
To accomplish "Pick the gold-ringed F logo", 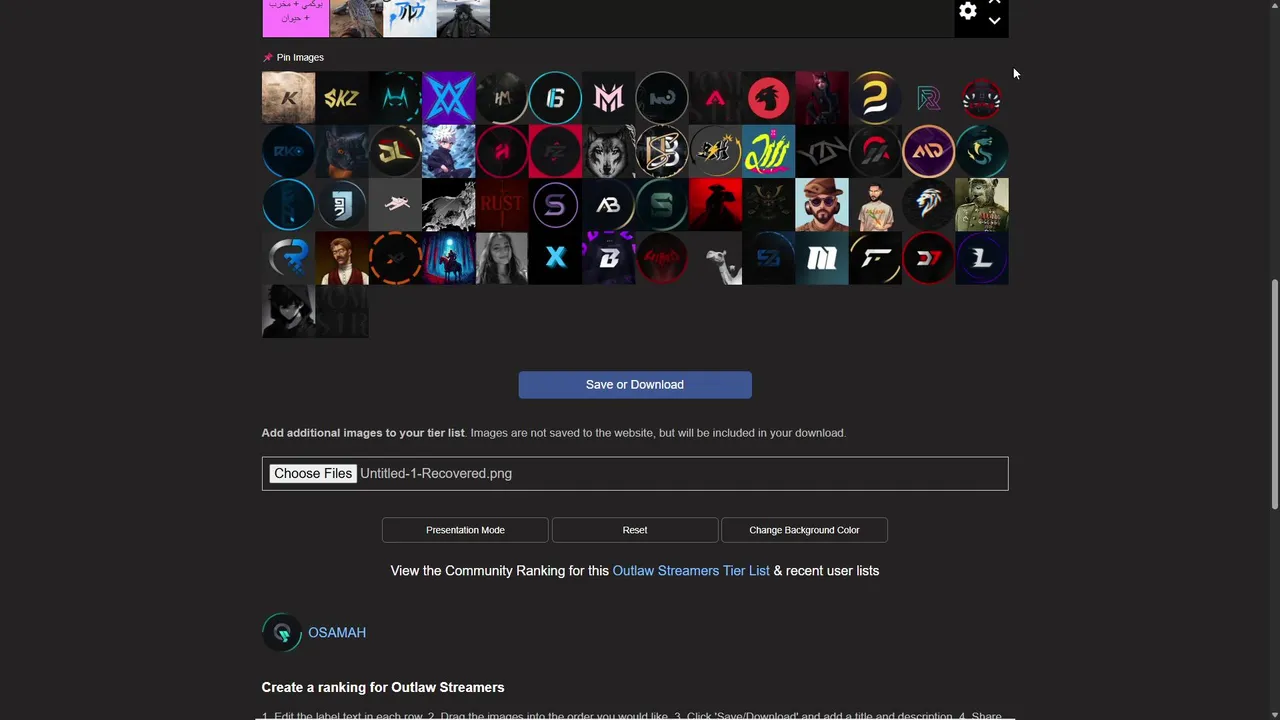I will (875, 258).
